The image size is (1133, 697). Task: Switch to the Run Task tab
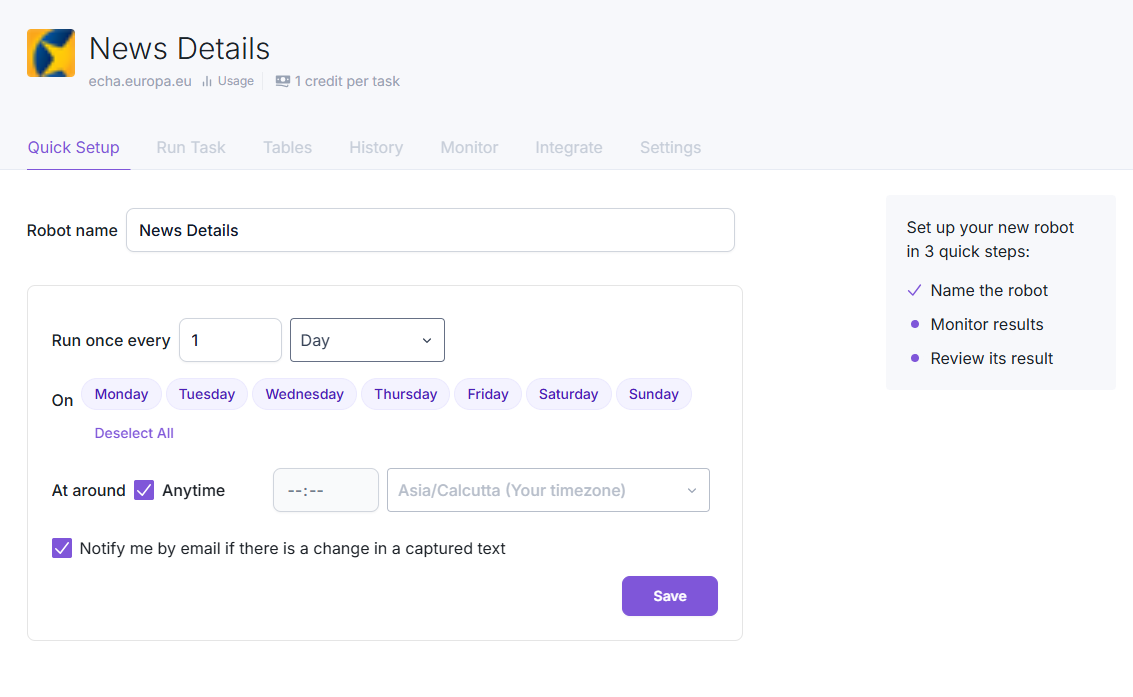(191, 147)
